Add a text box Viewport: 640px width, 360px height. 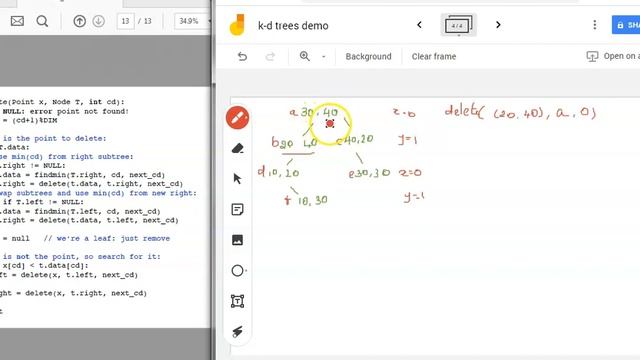[x=237, y=301]
